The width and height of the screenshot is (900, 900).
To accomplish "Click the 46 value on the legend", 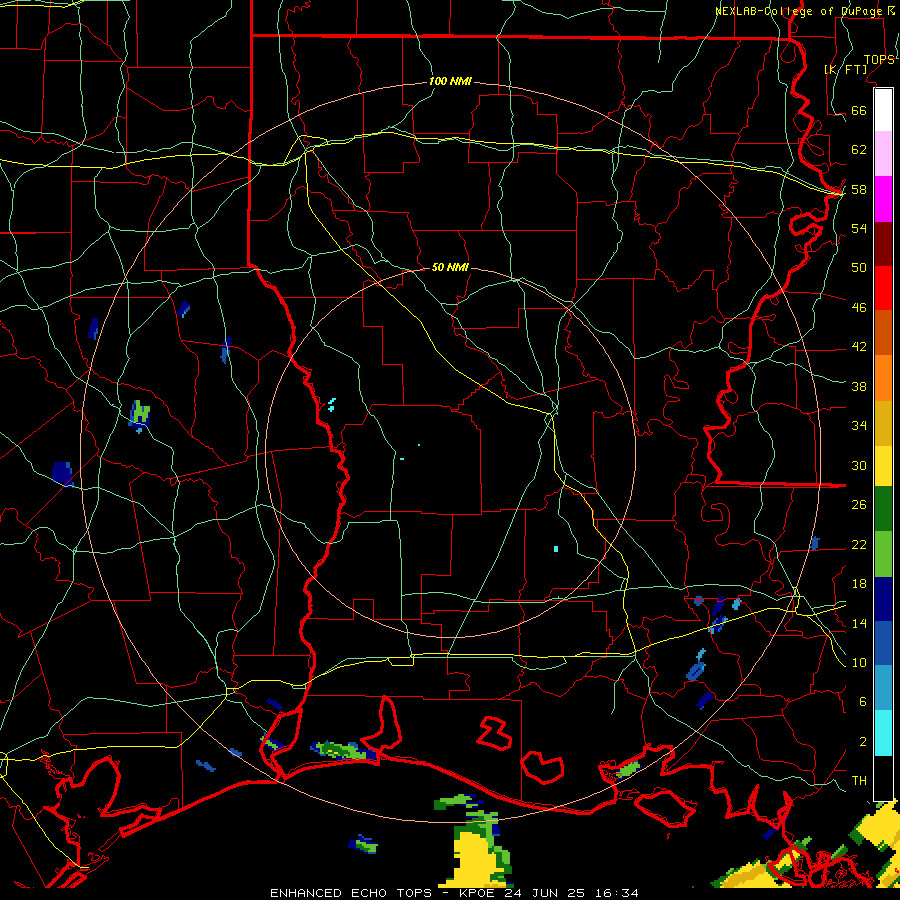I will click(859, 308).
